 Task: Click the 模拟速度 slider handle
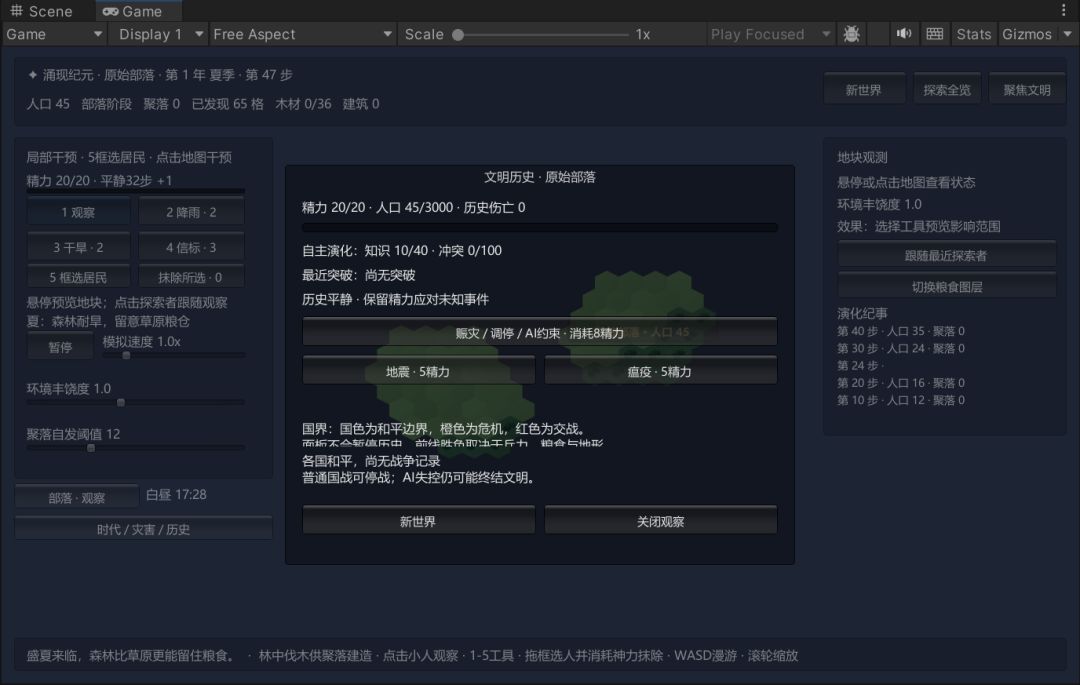click(x=127, y=355)
